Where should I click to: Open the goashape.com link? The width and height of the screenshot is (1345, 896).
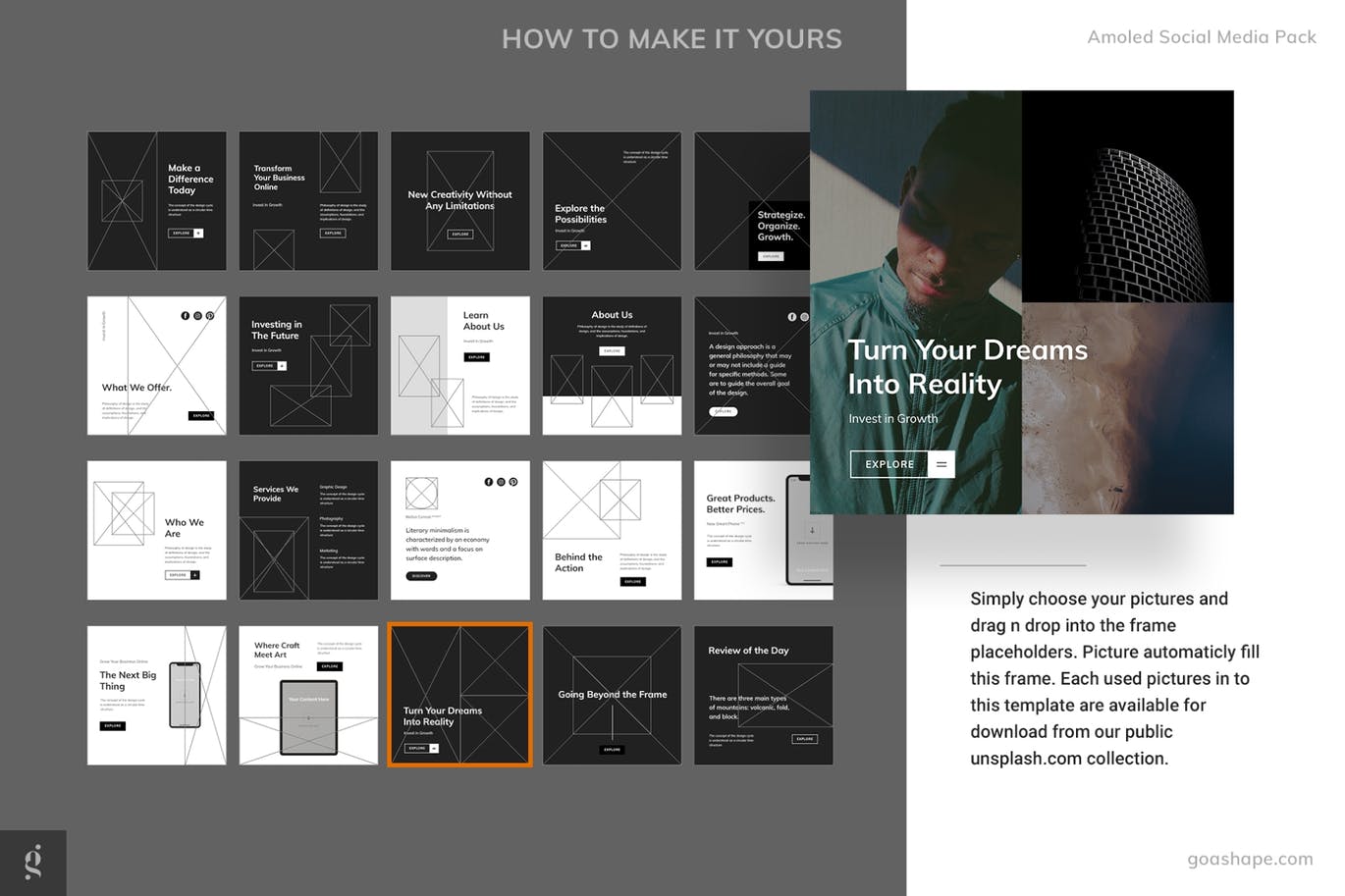point(1250,859)
